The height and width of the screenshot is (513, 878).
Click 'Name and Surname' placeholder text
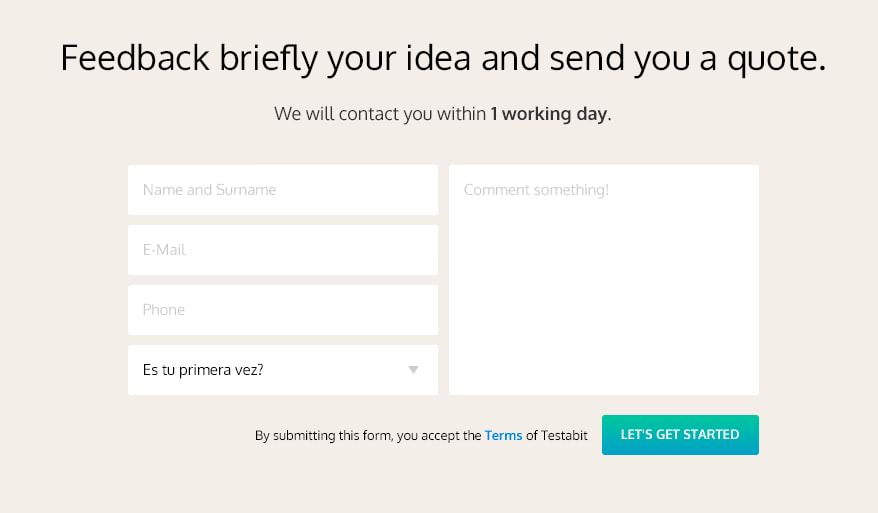[209, 190]
